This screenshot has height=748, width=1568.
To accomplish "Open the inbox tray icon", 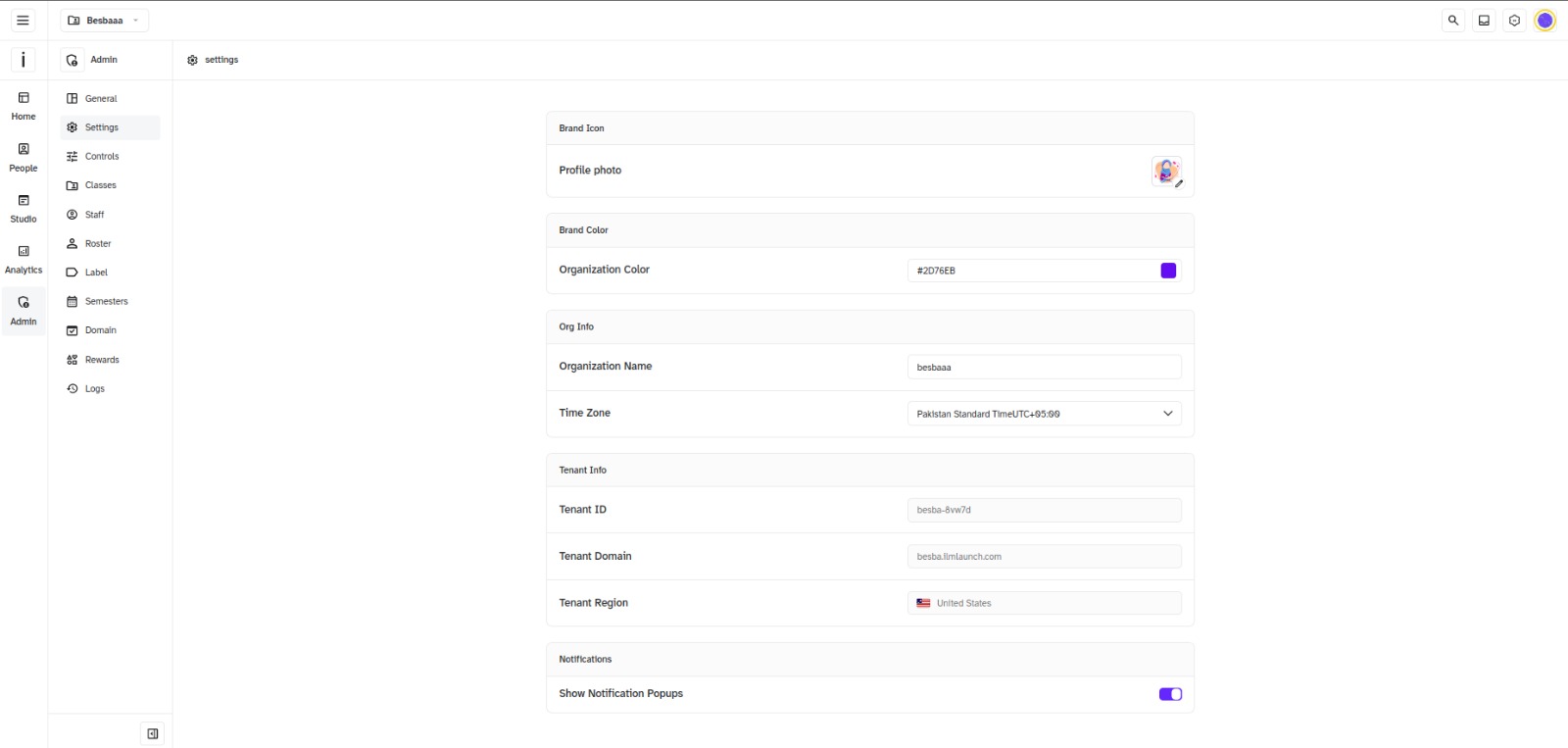I will (1484, 21).
